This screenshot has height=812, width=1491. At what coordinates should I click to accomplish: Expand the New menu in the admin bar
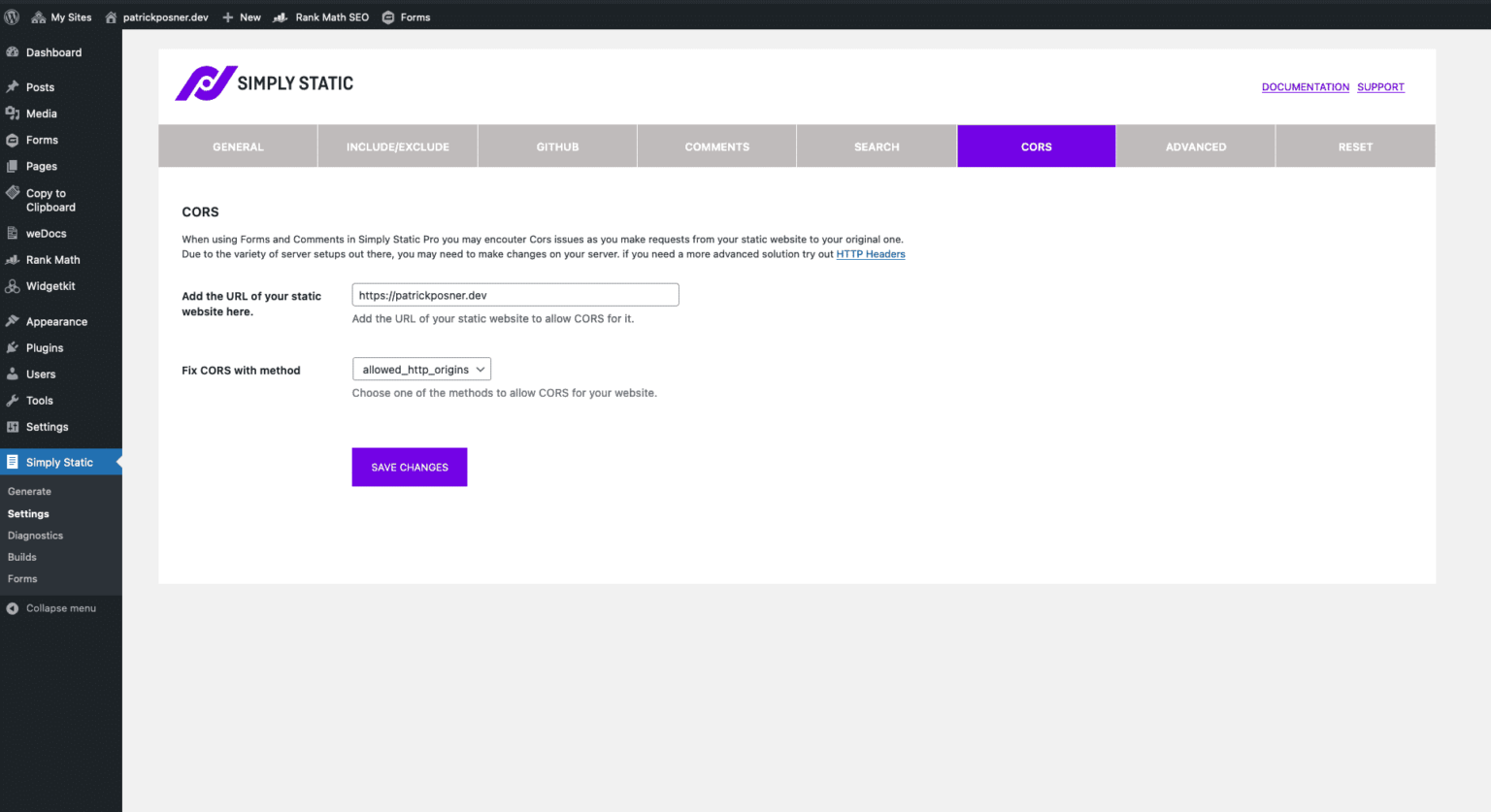(x=241, y=16)
